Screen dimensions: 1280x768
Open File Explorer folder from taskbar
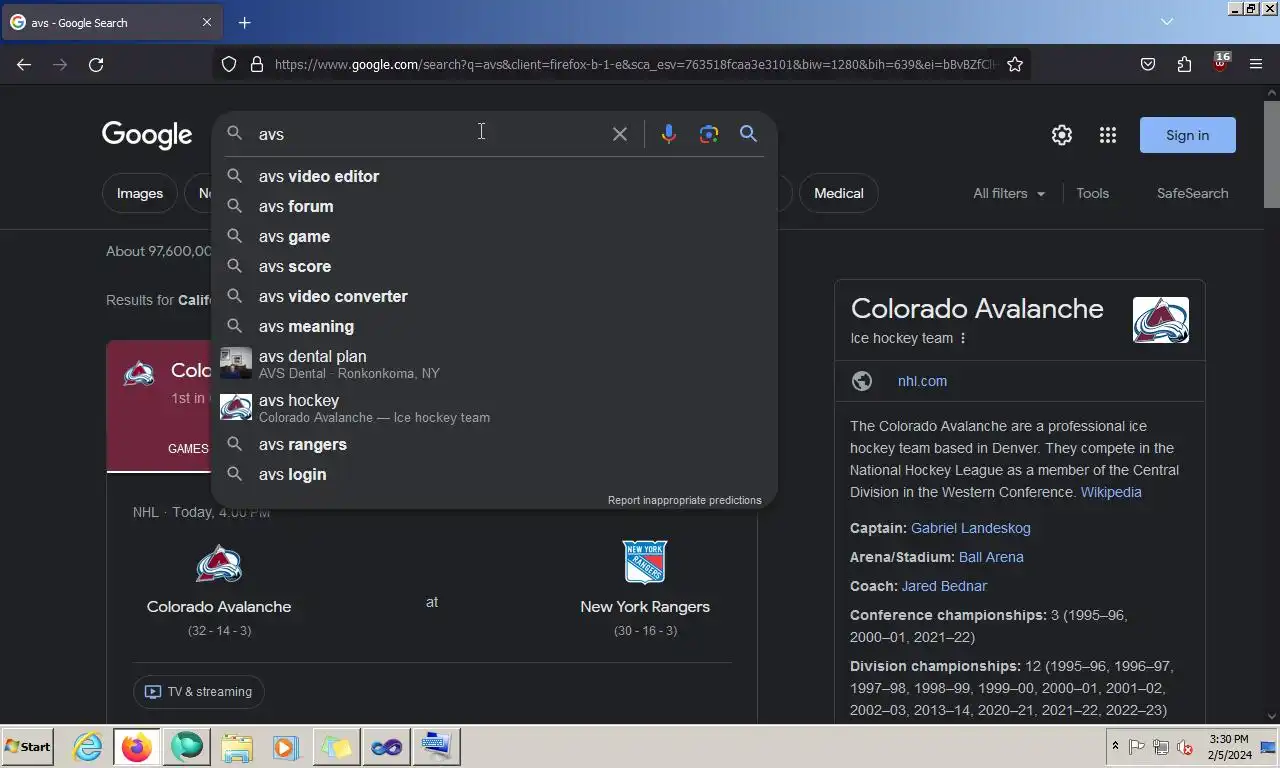(236, 747)
